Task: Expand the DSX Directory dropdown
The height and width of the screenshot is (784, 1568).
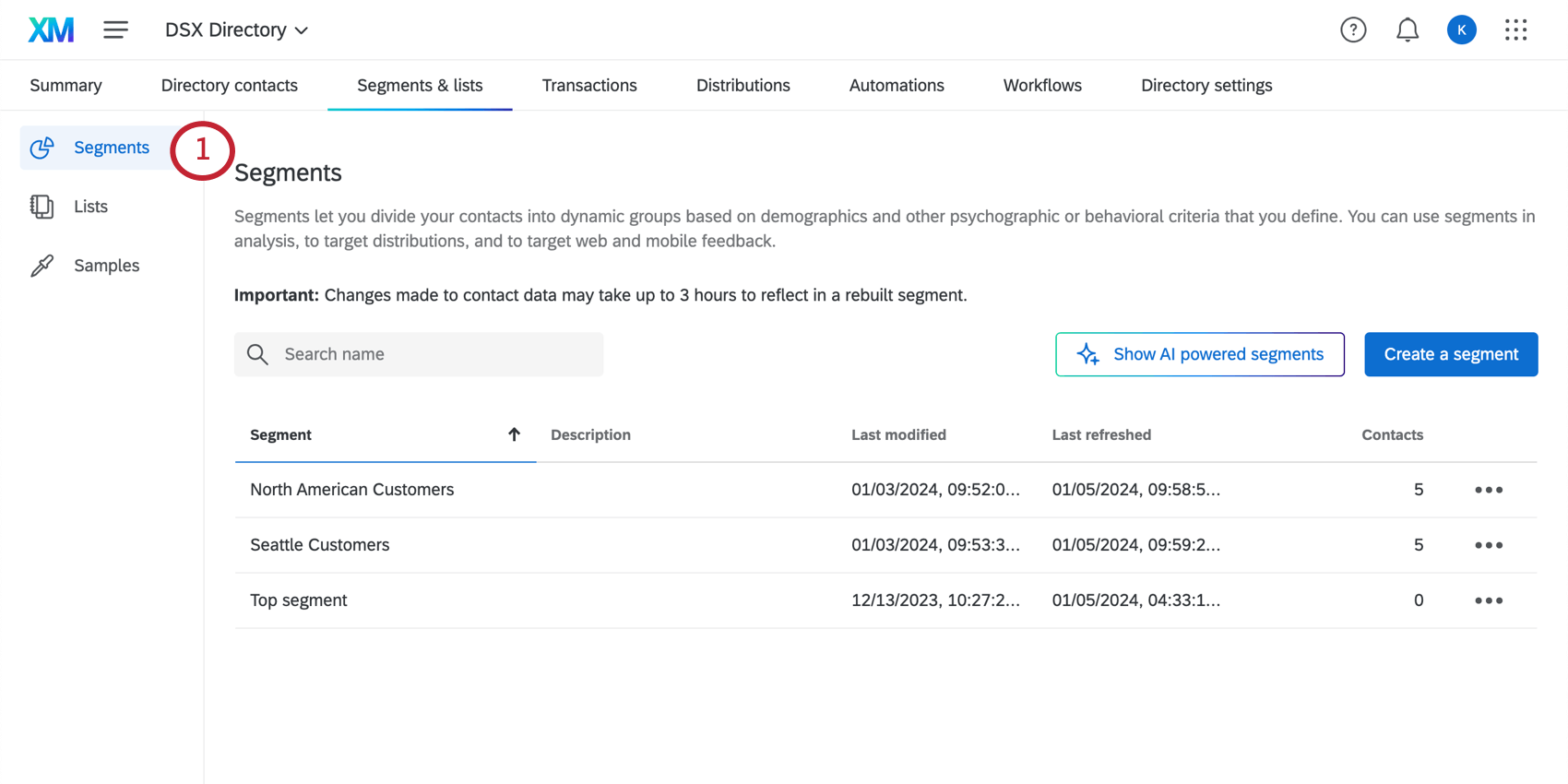Action: click(236, 30)
